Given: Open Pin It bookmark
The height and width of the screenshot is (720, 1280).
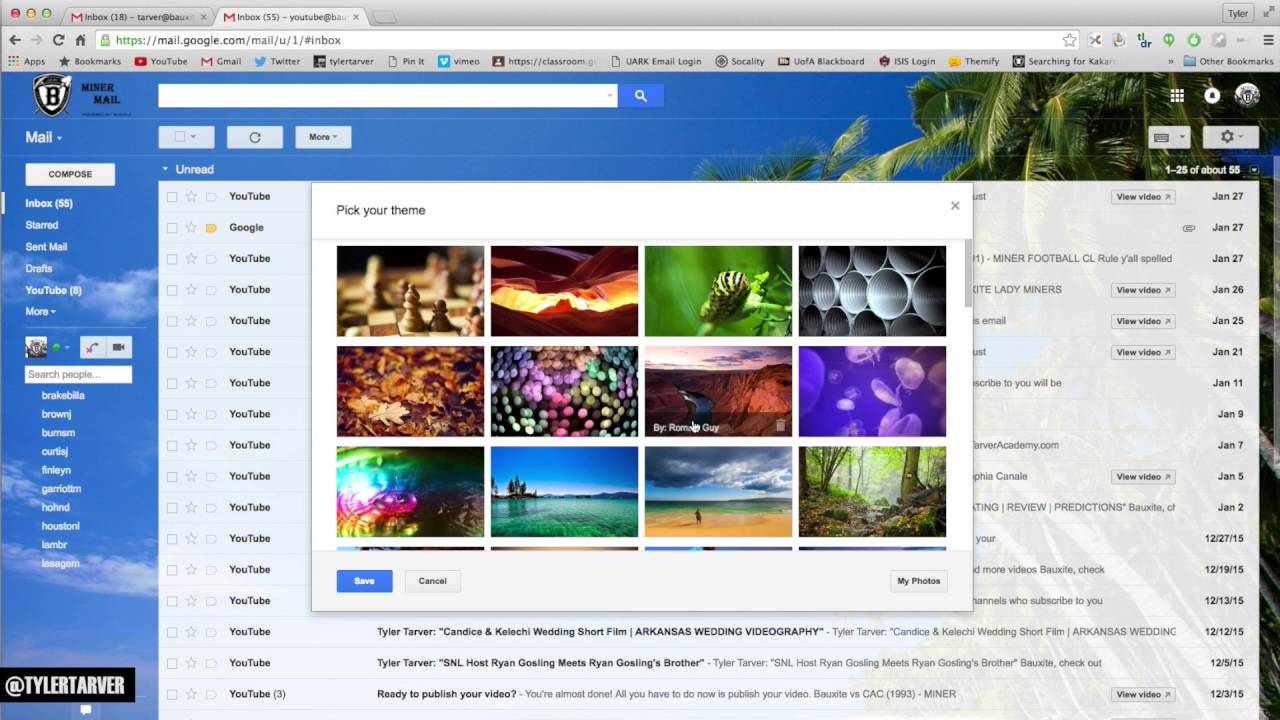Looking at the screenshot, I should [405, 61].
